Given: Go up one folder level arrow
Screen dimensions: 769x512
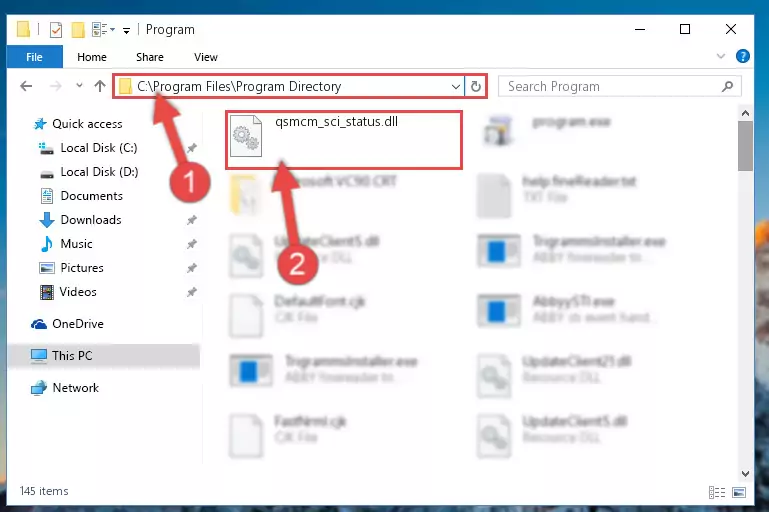Looking at the screenshot, I should [x=100, y=86].
